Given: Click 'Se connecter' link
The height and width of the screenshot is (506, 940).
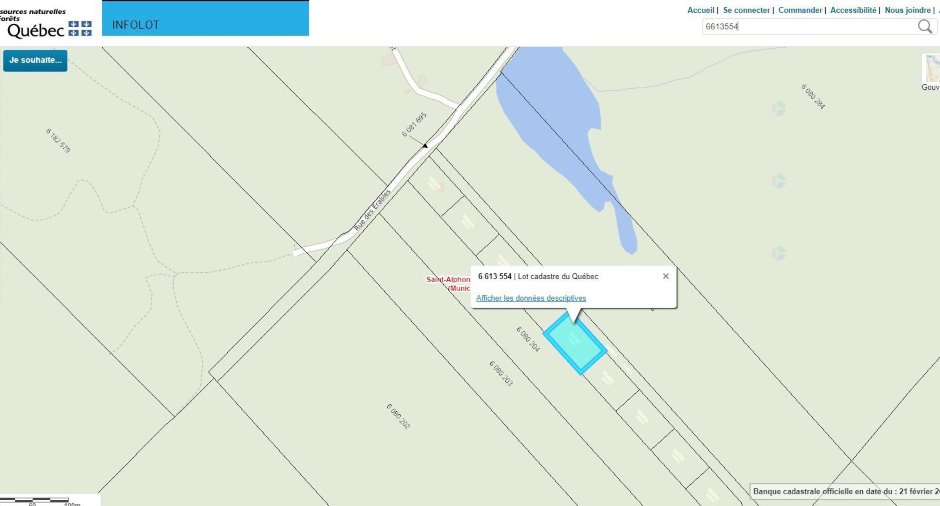Looking at the screenshot, I should point(746,10).
